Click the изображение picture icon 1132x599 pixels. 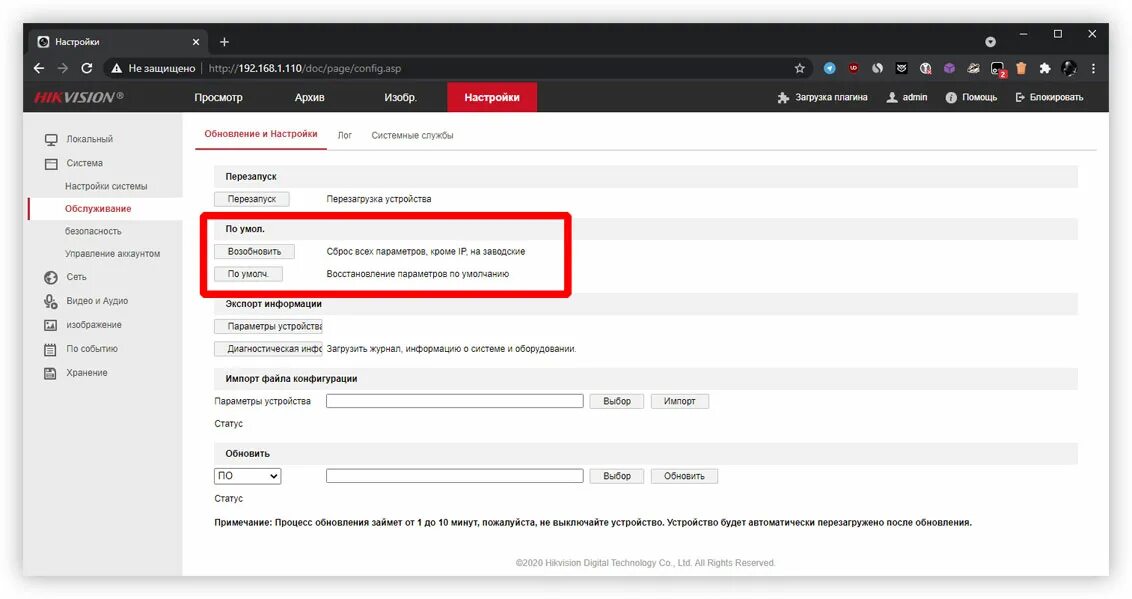pyautogui.click(x=51, y=325)
